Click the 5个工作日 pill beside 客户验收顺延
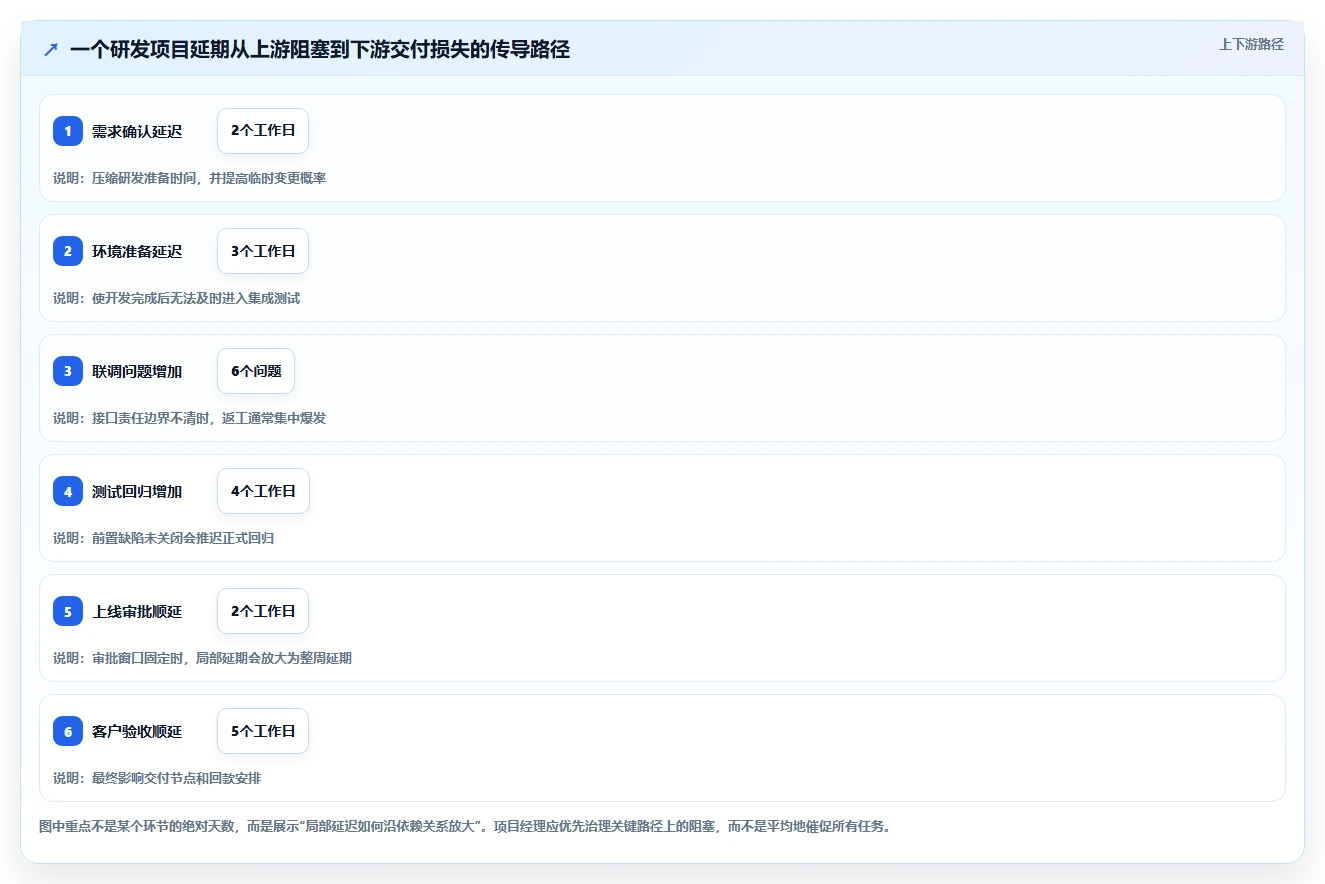 point(263,731)
